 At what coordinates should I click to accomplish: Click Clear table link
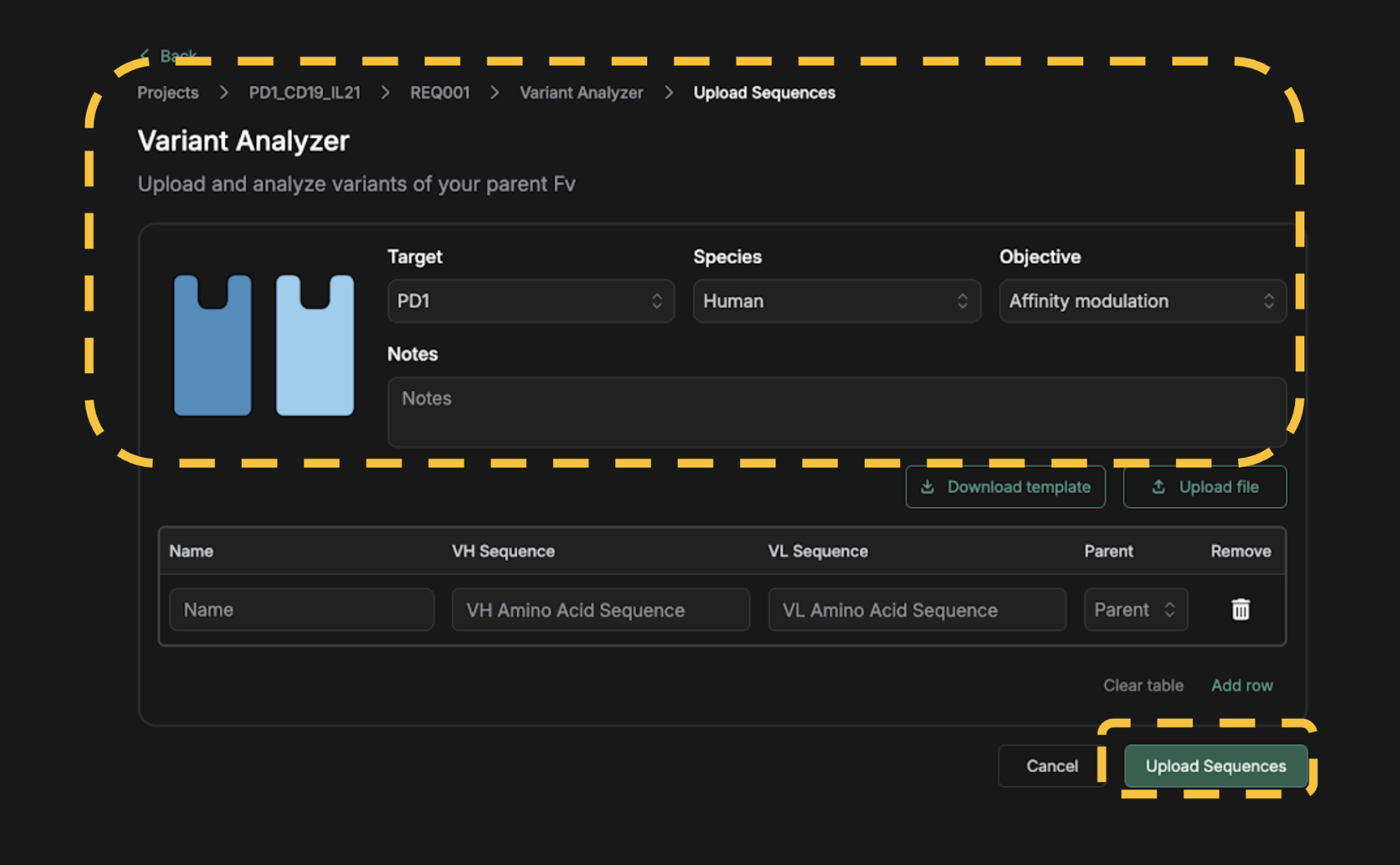coord(1143,685)
